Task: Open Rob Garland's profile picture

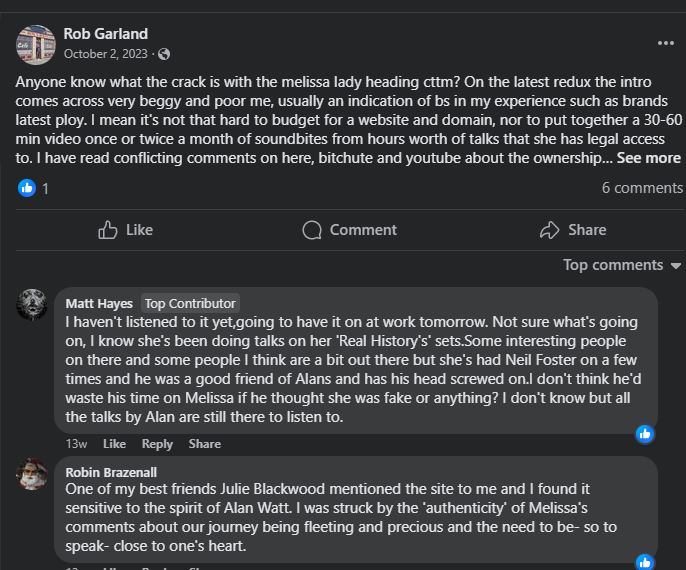Action: pyautogui.click(x=36, y=45)
